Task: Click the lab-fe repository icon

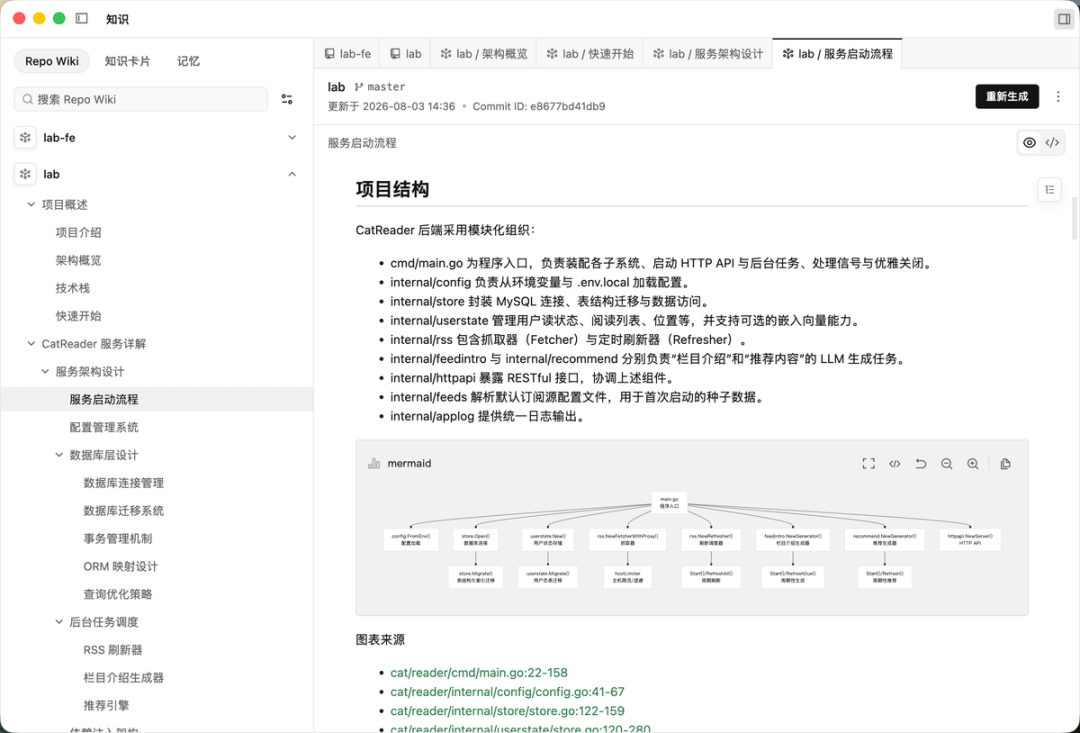Action: pyautogui.click(x=25, y=137)
